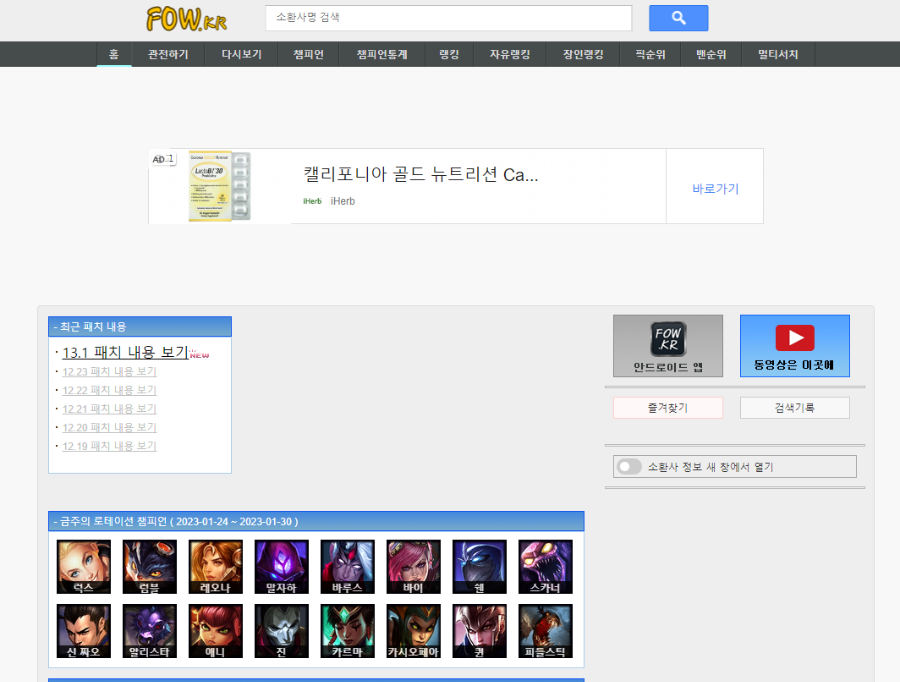Click the FOW.KR logo
The height and width of the screenshot is (682, 900).
pyautogui.click(x=187, y=19)
